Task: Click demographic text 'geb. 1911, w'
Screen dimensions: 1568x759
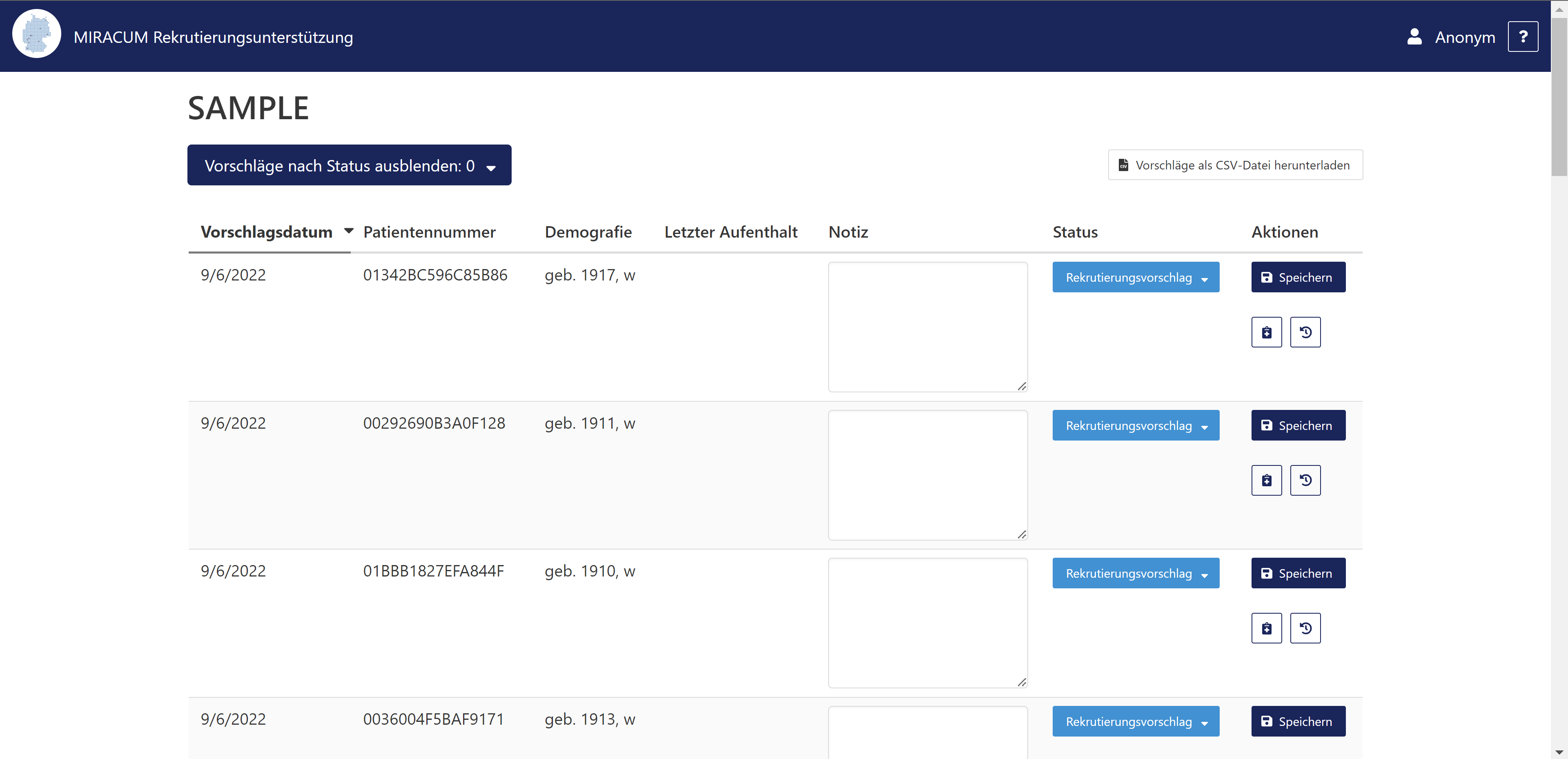Action: [x=590, y=423]
